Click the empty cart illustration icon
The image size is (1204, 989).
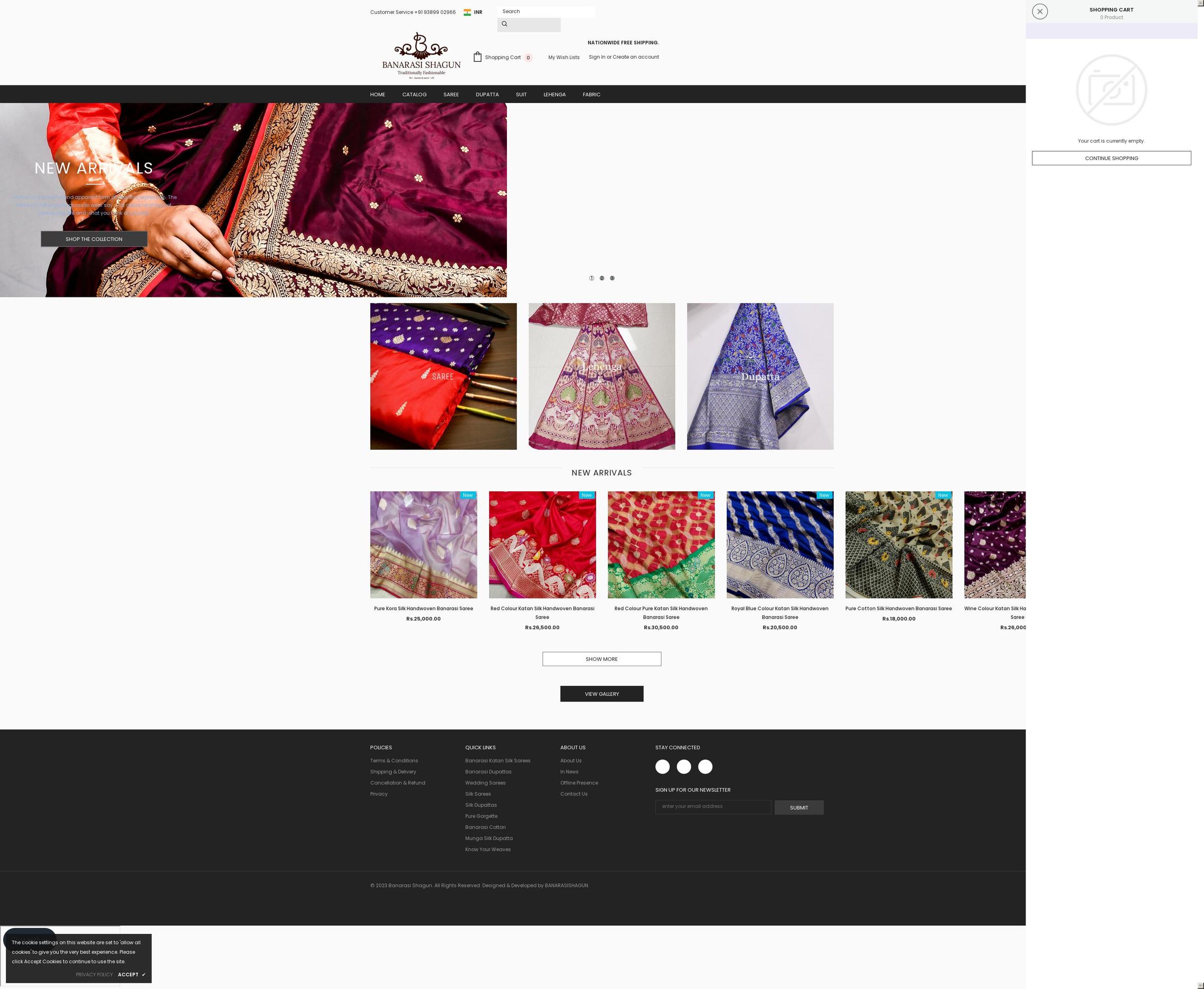tap(1111, 89)
